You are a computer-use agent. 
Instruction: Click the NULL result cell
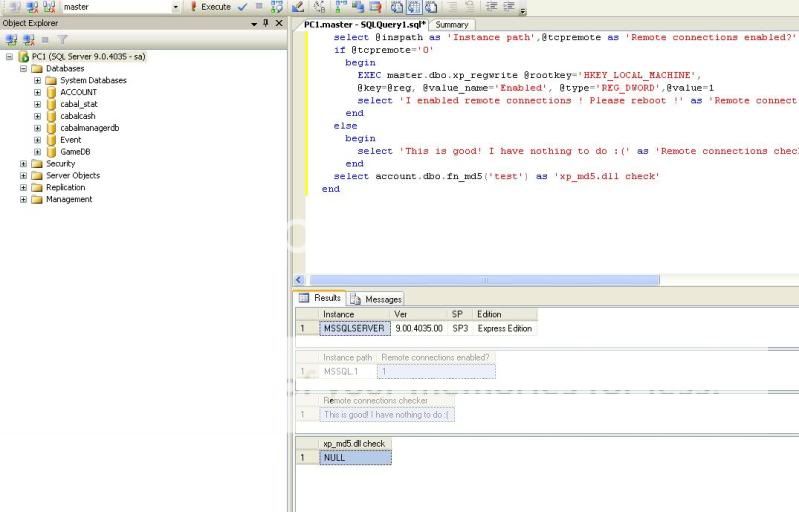tap(356, 457)
